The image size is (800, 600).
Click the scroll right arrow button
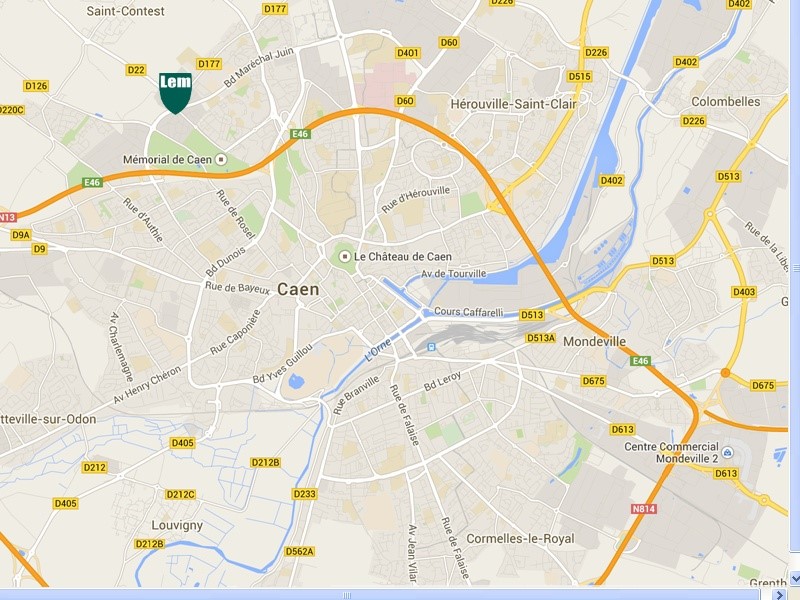779,594
